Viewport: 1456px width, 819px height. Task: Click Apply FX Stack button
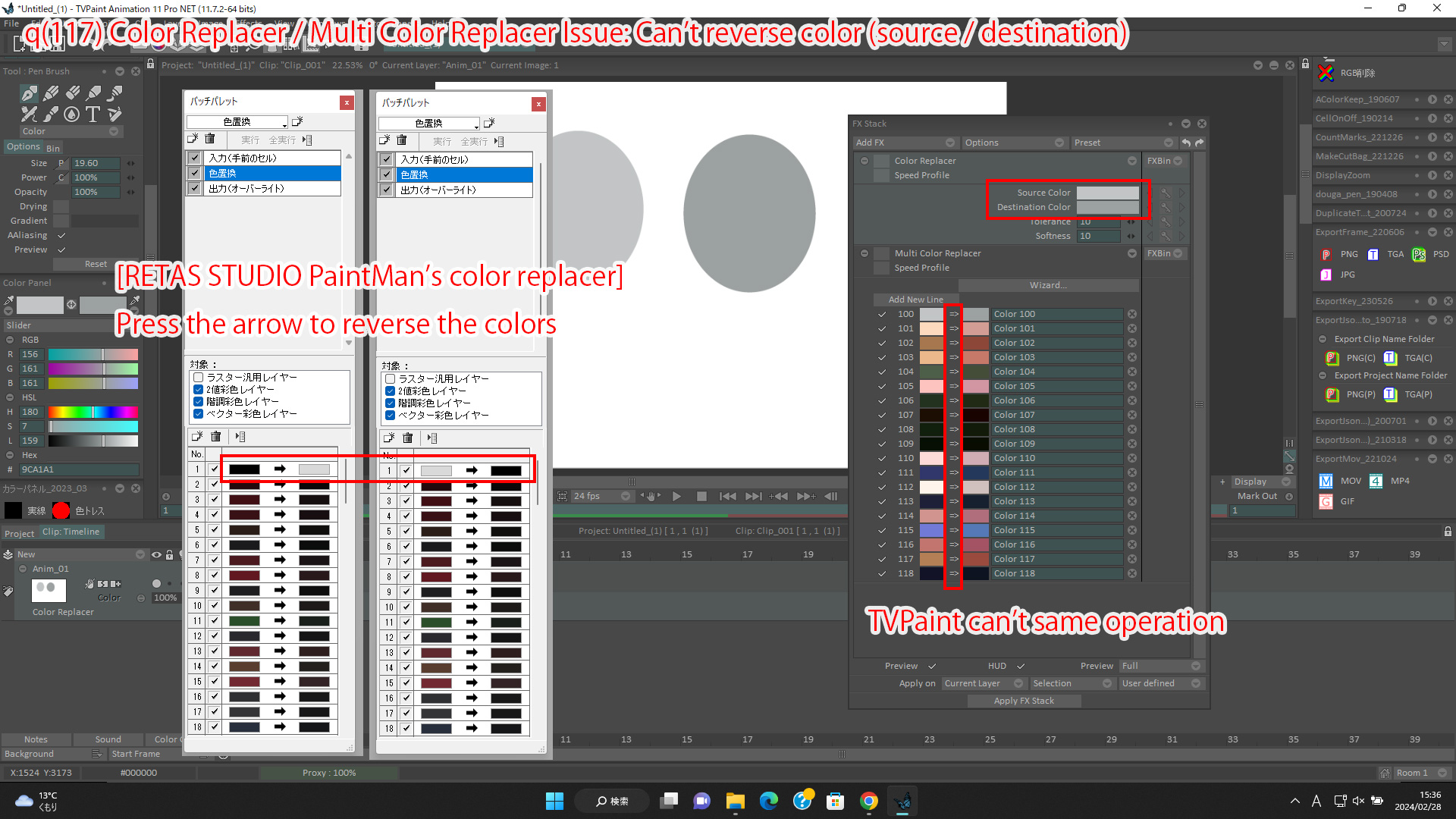click(x=1024, y=701)
